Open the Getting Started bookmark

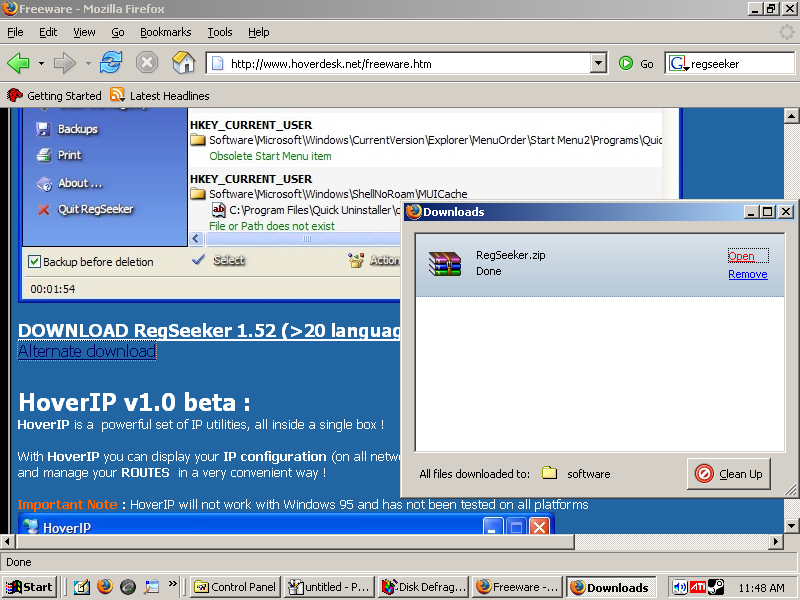55,96
